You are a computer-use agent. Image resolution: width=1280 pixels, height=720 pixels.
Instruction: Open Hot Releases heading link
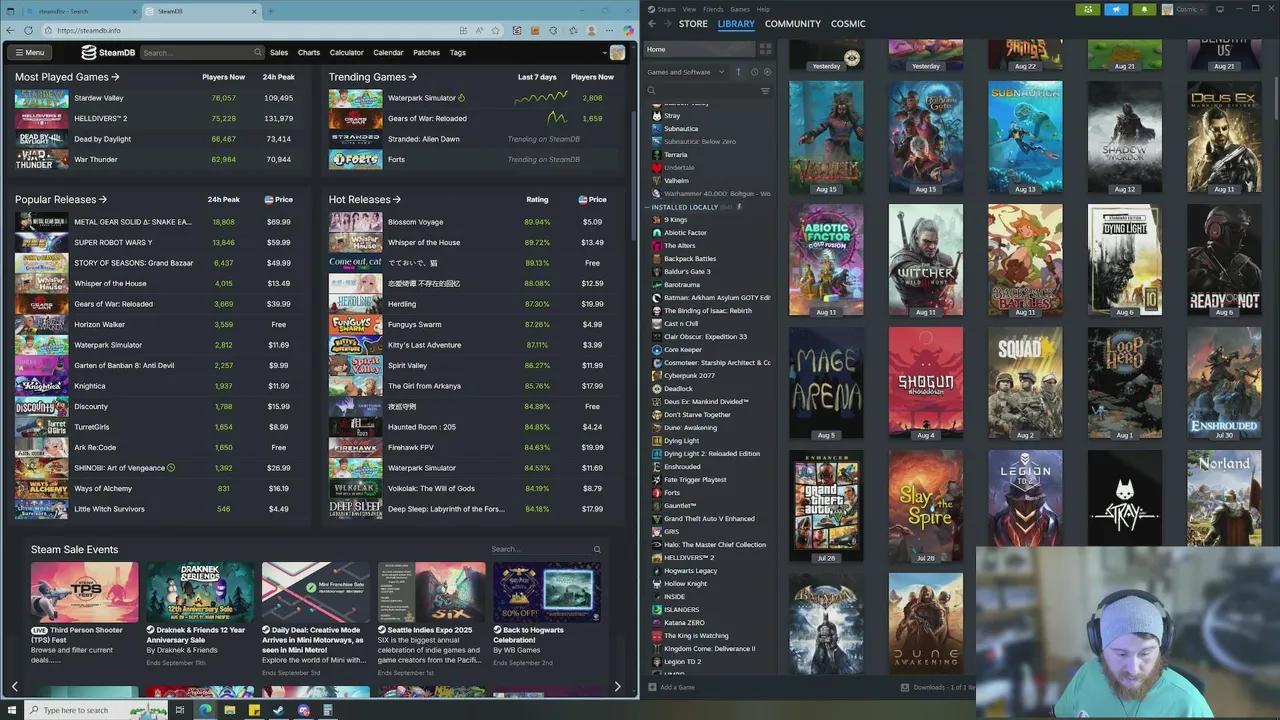[365, 200]
